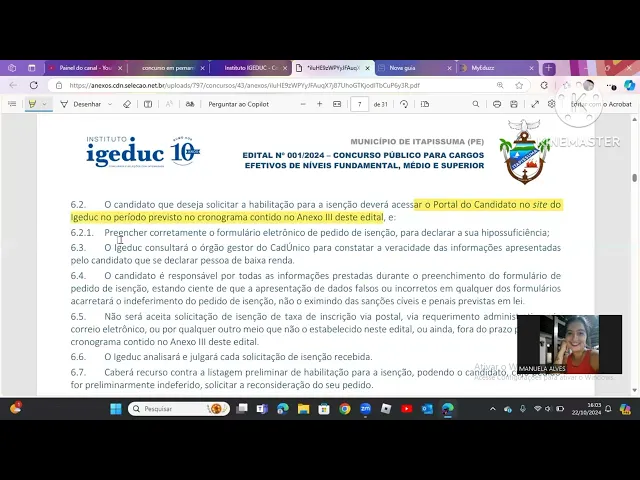Screen dimensions: 640x480
Task: Toggle the page view layout icon
Action: click(425, 104)
